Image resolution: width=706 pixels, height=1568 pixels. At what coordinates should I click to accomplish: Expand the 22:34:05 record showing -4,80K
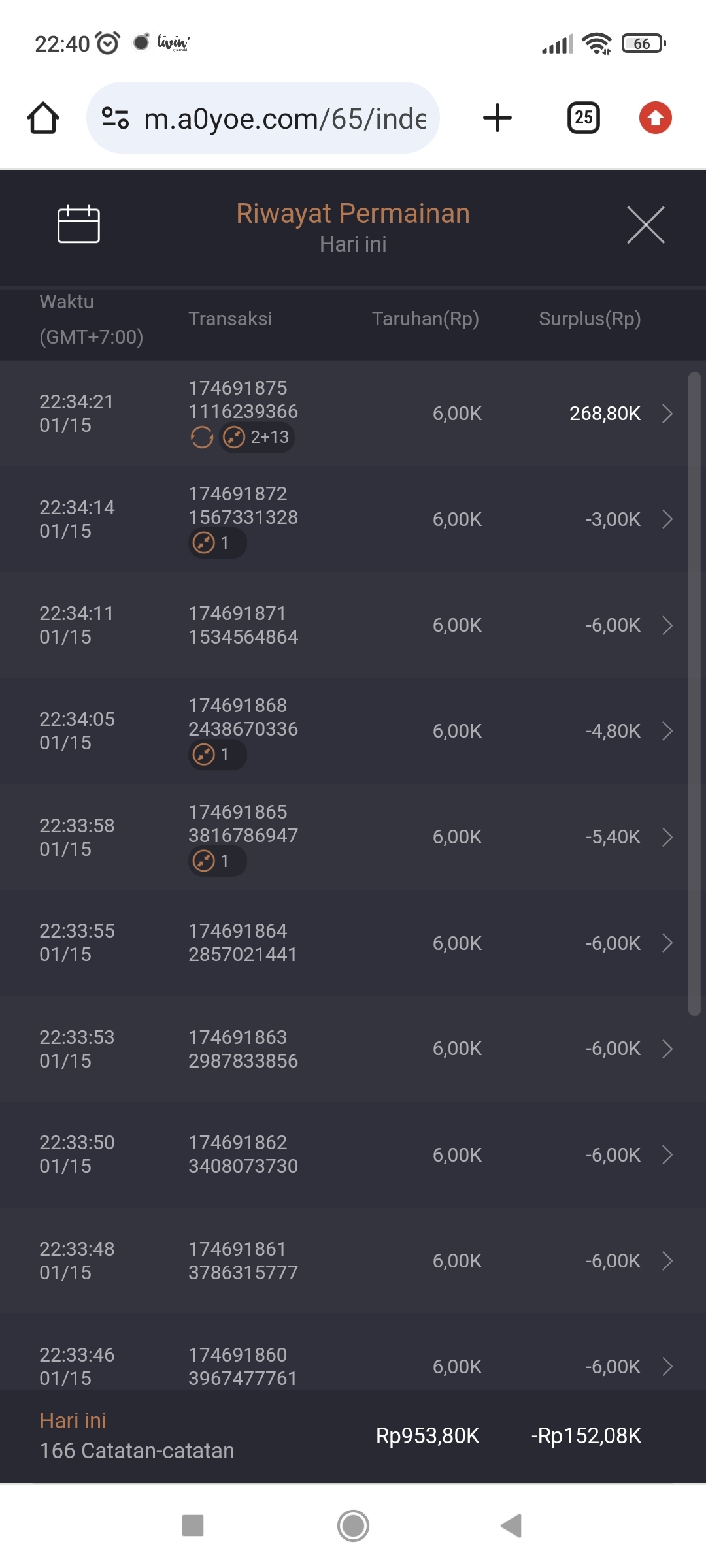(x=667, y=731)
